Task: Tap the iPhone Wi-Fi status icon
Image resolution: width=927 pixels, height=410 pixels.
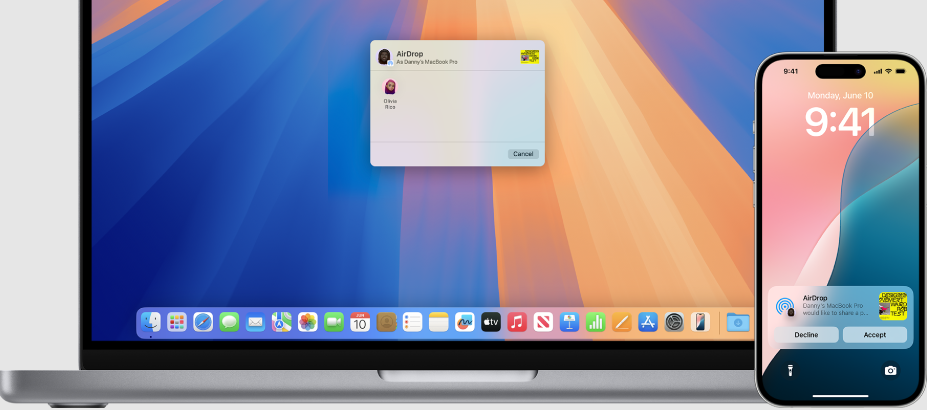Action: pos(889,71)
